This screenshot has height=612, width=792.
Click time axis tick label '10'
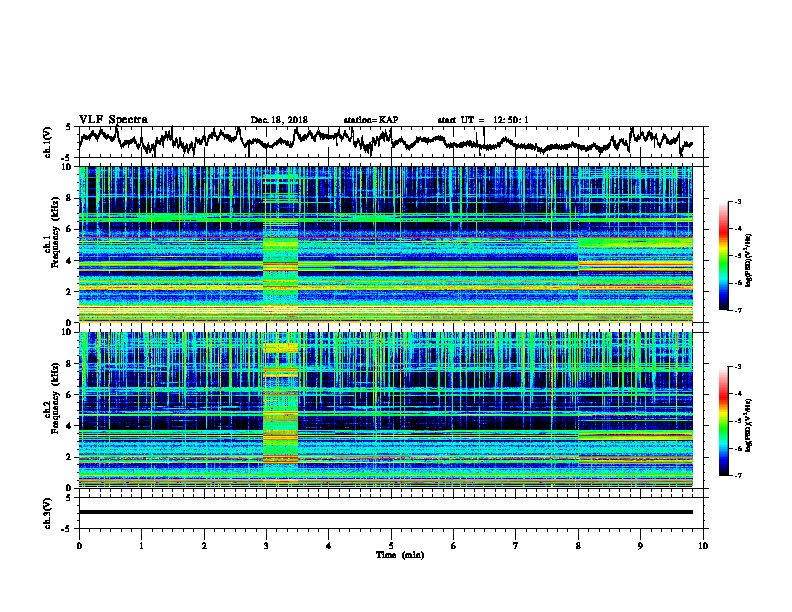(x=703, y=546)
